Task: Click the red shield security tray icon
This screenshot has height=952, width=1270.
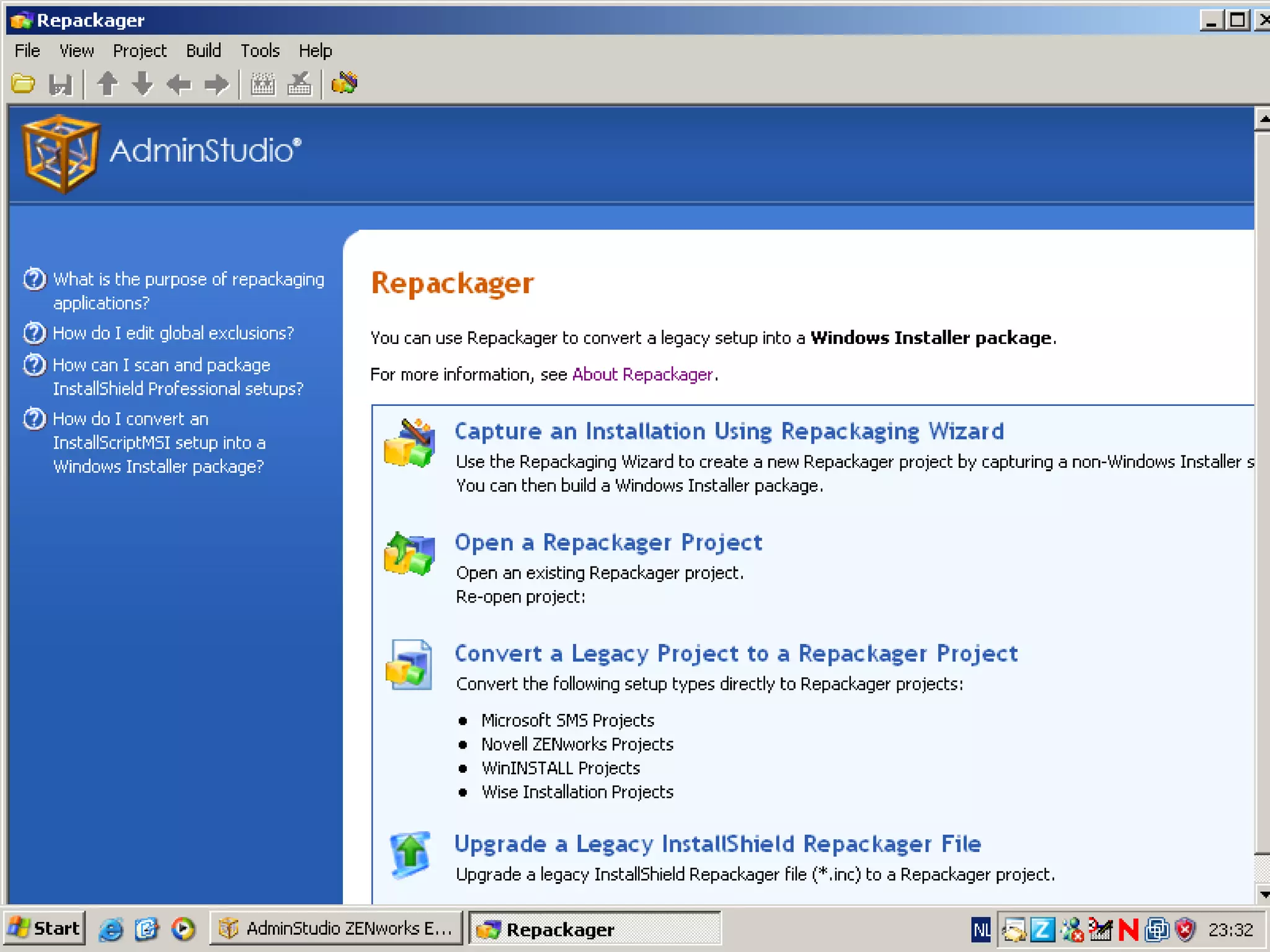Action: (x=1185, y=930)
